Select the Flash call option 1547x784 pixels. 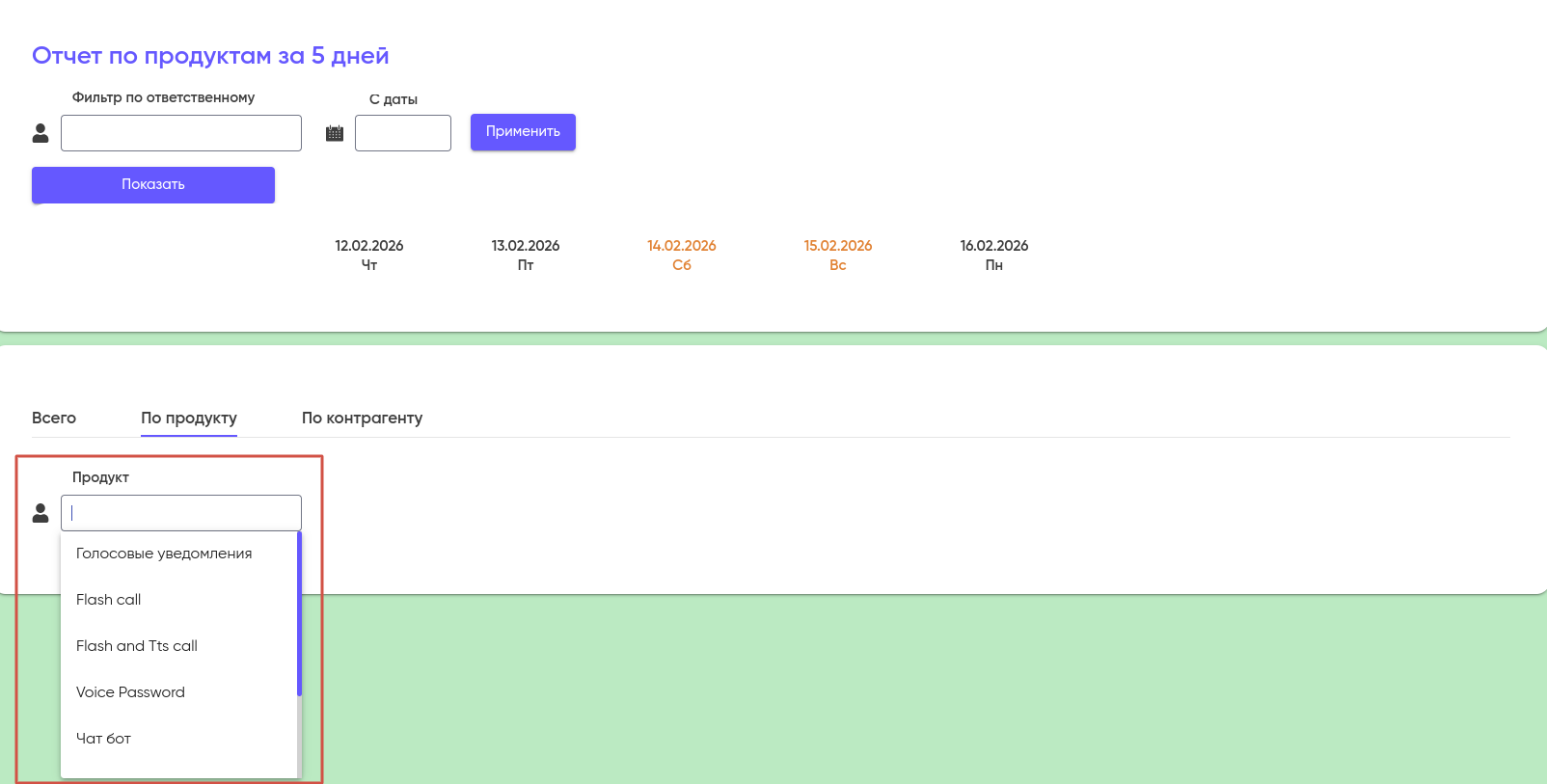click(x=109, y=600)
